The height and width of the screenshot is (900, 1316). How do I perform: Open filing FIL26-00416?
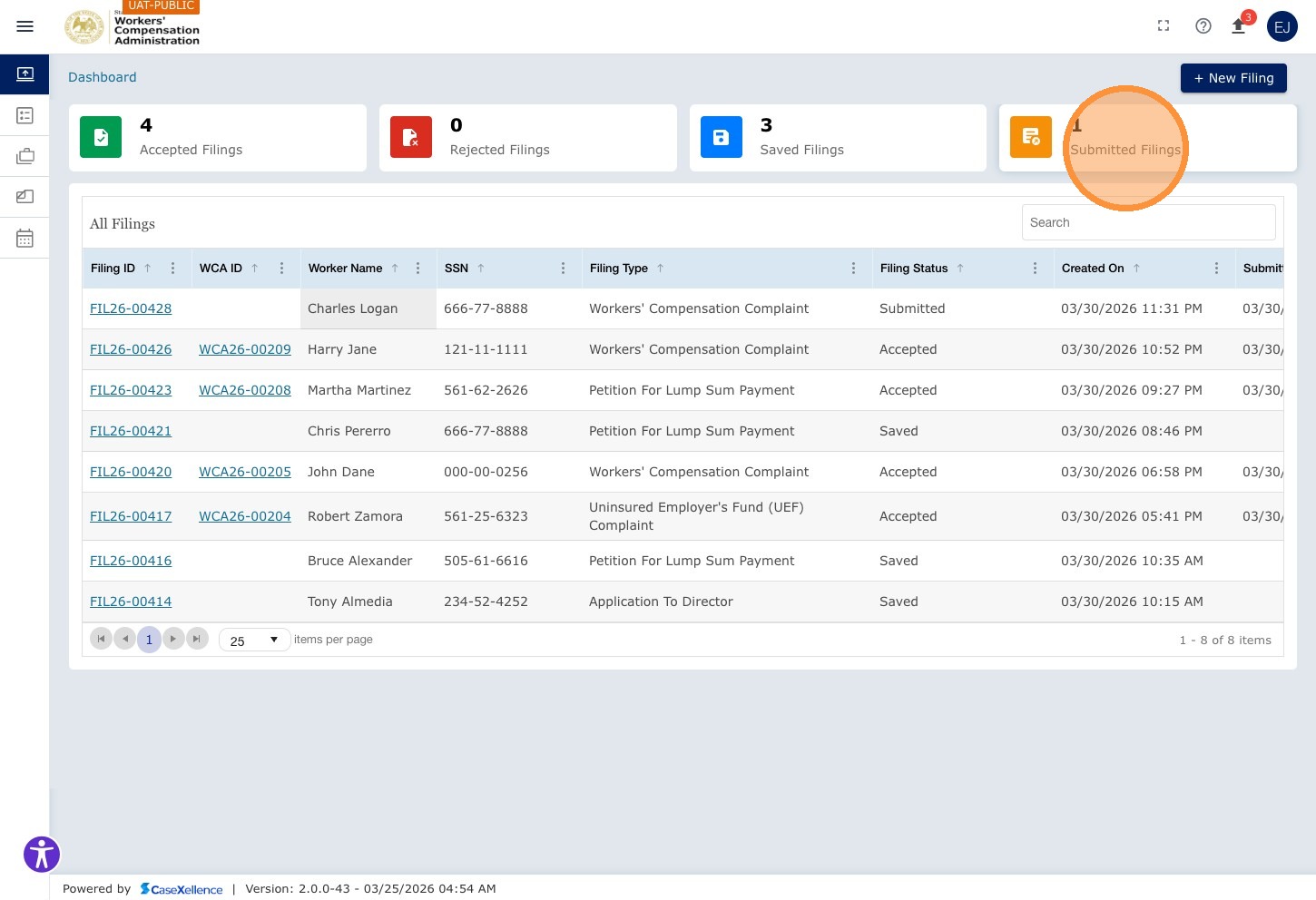pos(131,561)
